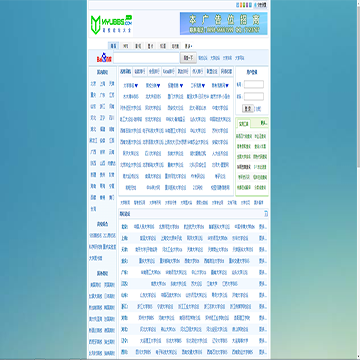The image size is (360, 360).
Task: Click favorites link beside top color swatches
Action: click(x=262, y=5)
